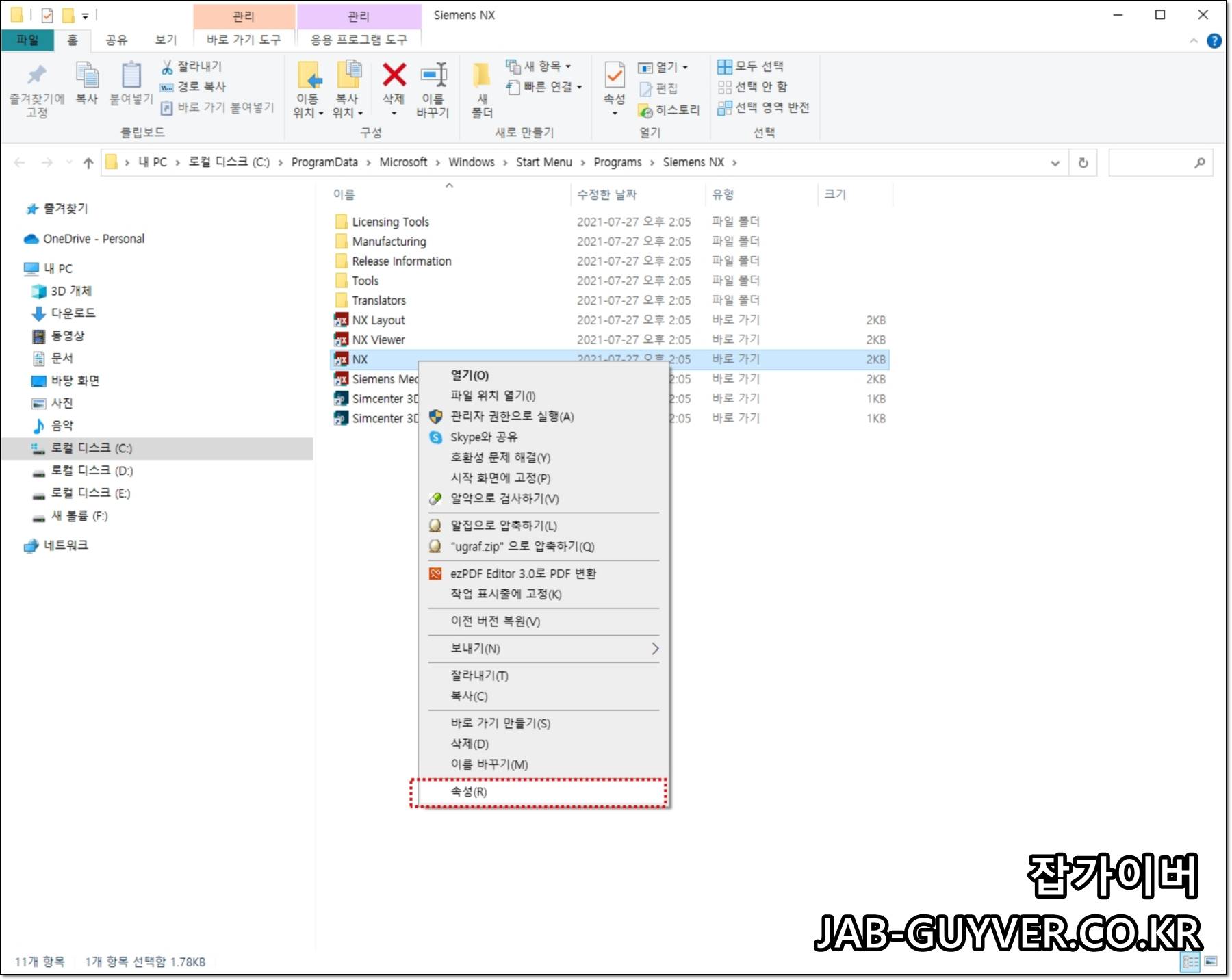The image size is (1232, 980).
Task: Click the Back arrow navigation button
Action: [x=19, y=163]
